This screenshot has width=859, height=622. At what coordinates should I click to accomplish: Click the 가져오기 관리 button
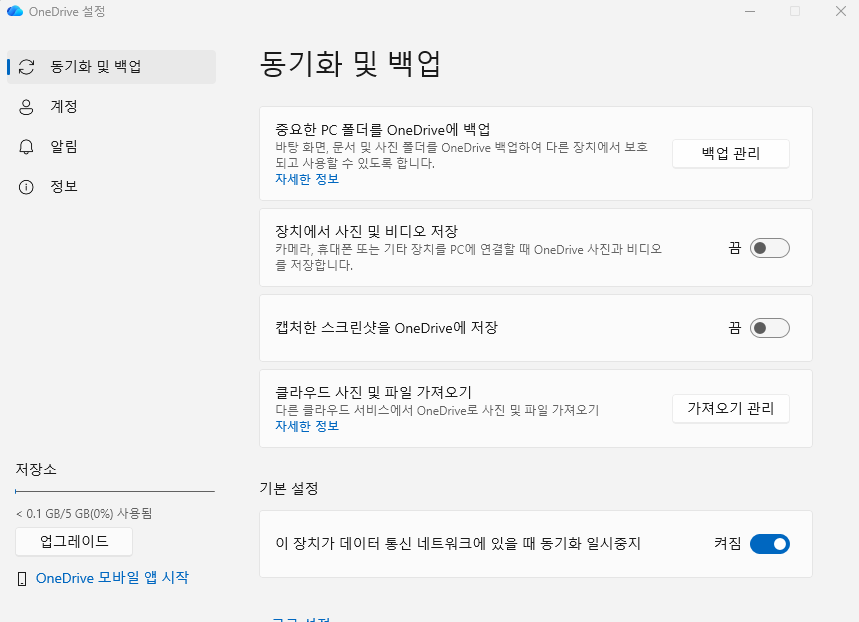(731, 408)
